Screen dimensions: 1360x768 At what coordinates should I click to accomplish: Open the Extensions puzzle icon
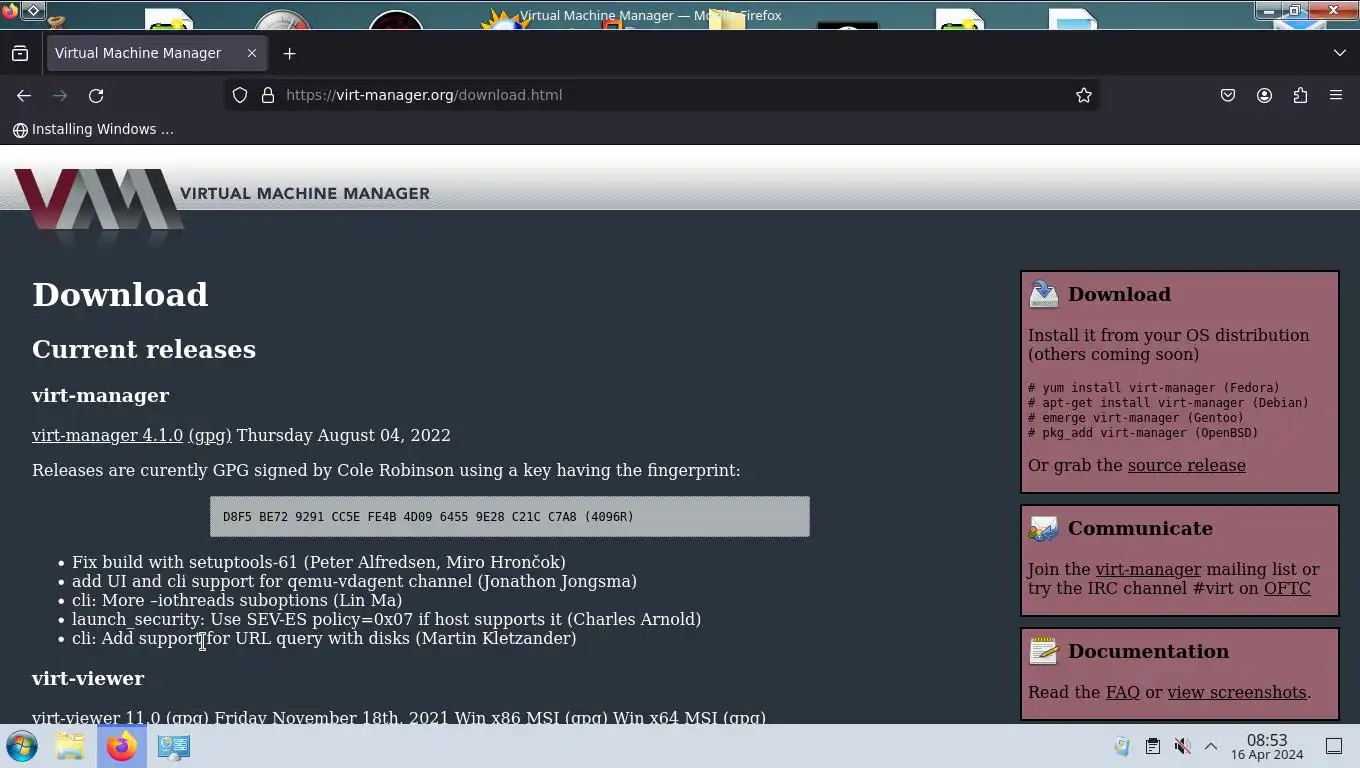click(1300, 95)
